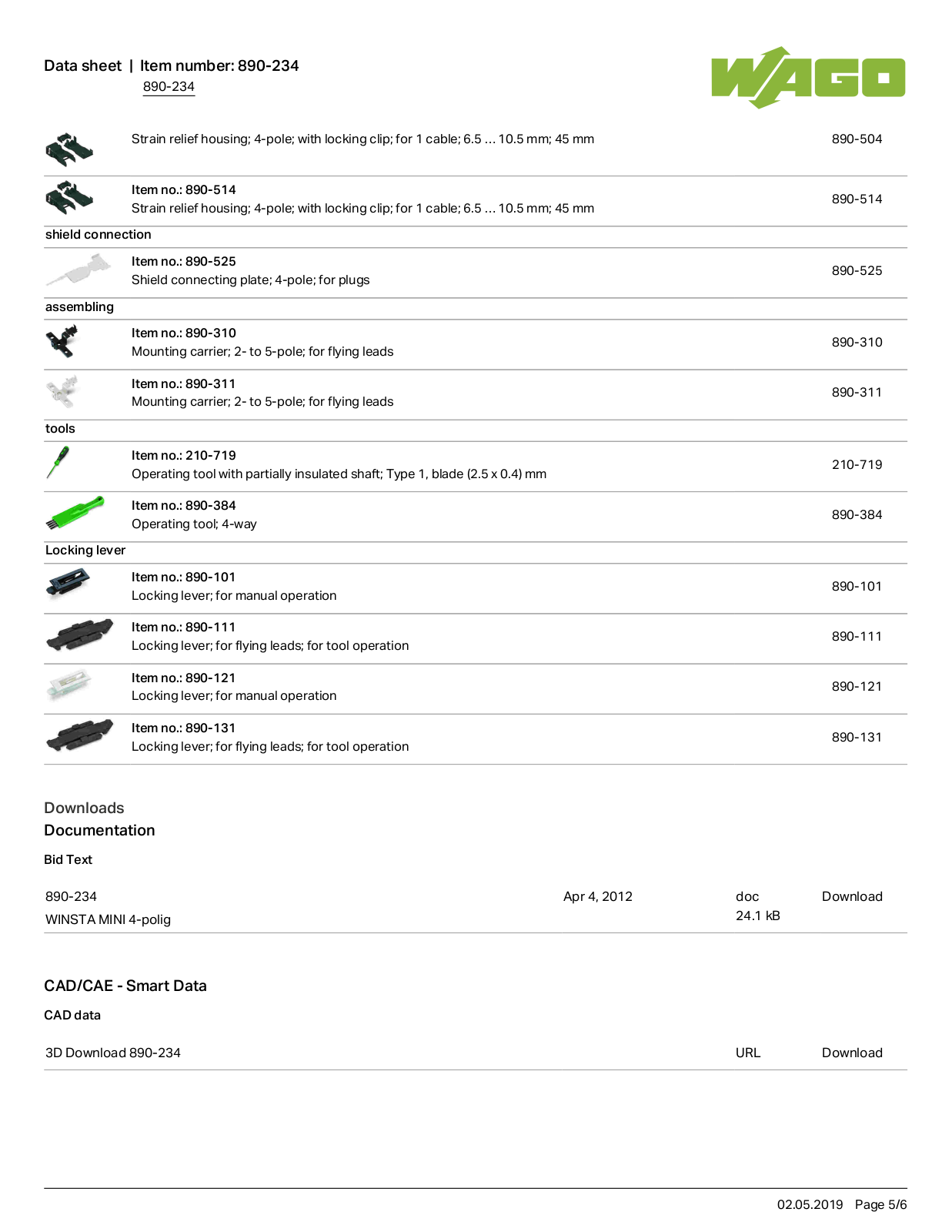Click the 'Item no.: 890-310' title
The image size is (952, 1232).
point(184,333)
